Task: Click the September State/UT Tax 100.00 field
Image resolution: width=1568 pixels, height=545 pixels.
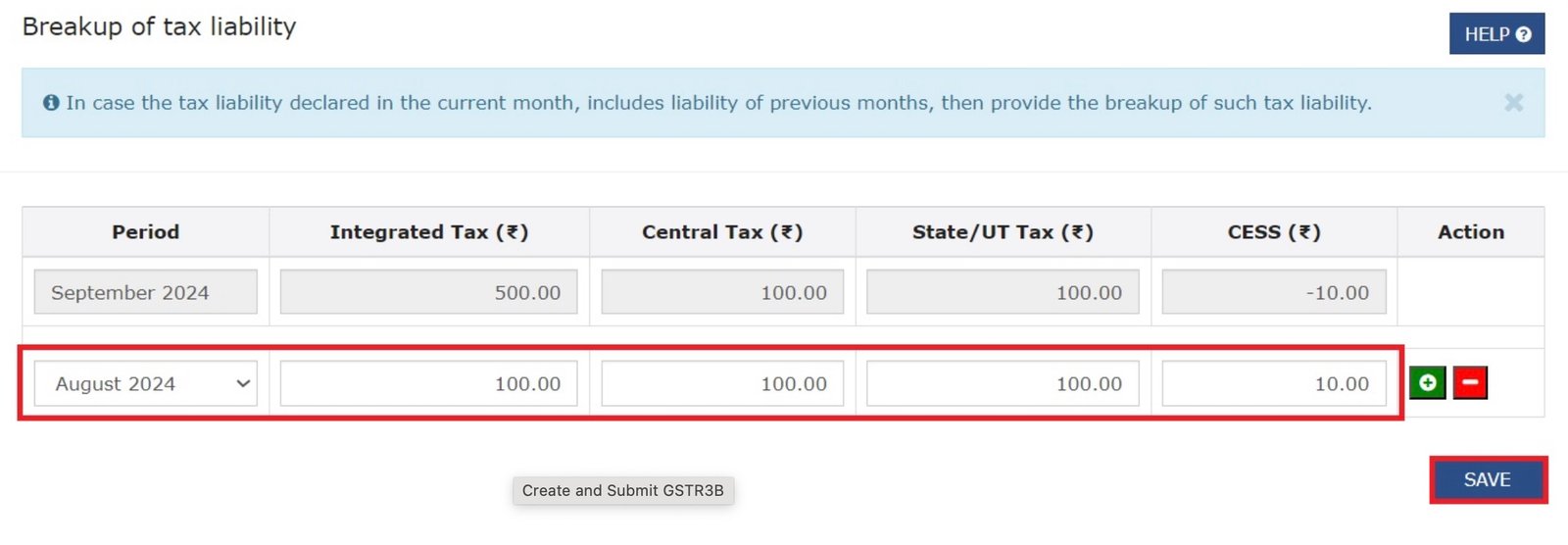Action: coord(1003,292)
